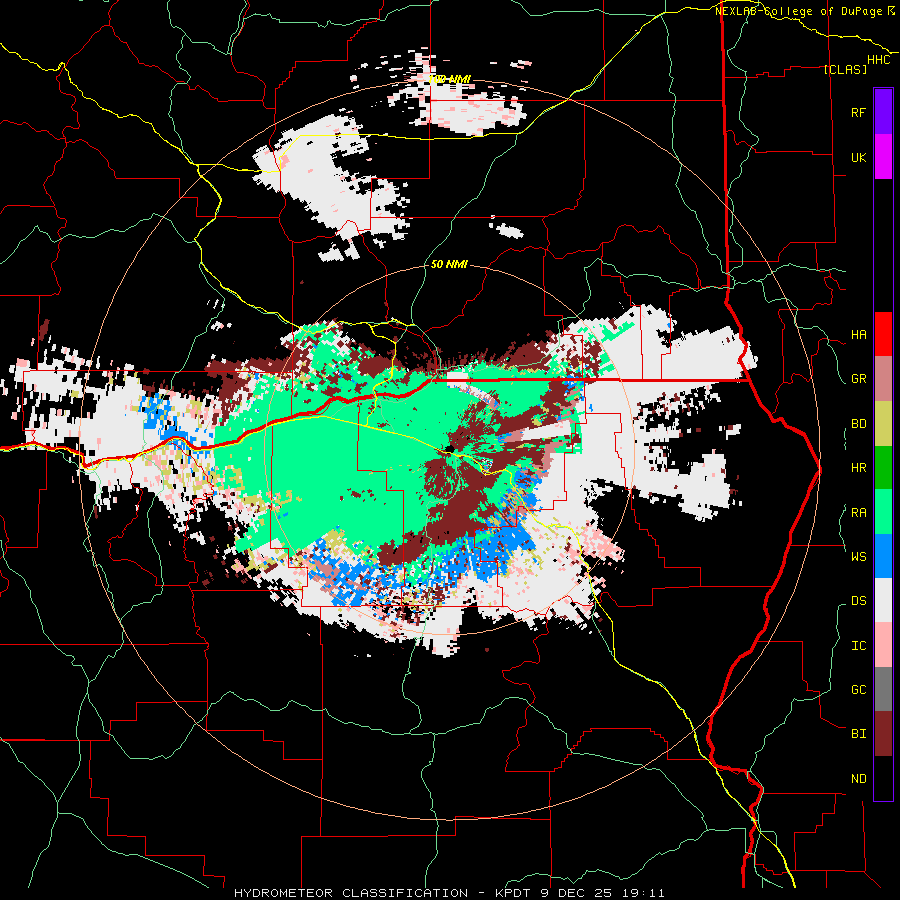Click the UK legend label
This screenshot has width=900, height=900.
(858, 158)
